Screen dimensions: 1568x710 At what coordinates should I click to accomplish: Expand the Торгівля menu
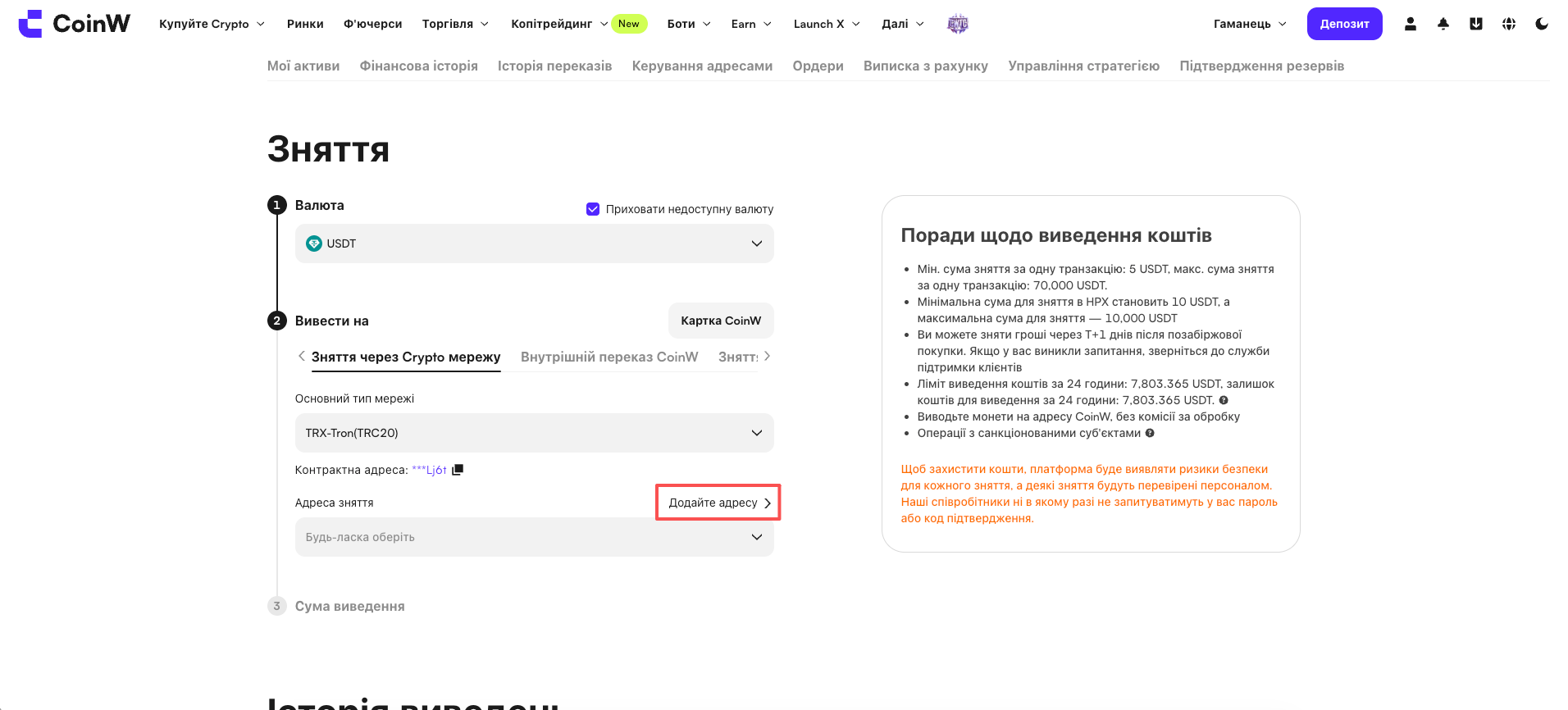point(455,24)
